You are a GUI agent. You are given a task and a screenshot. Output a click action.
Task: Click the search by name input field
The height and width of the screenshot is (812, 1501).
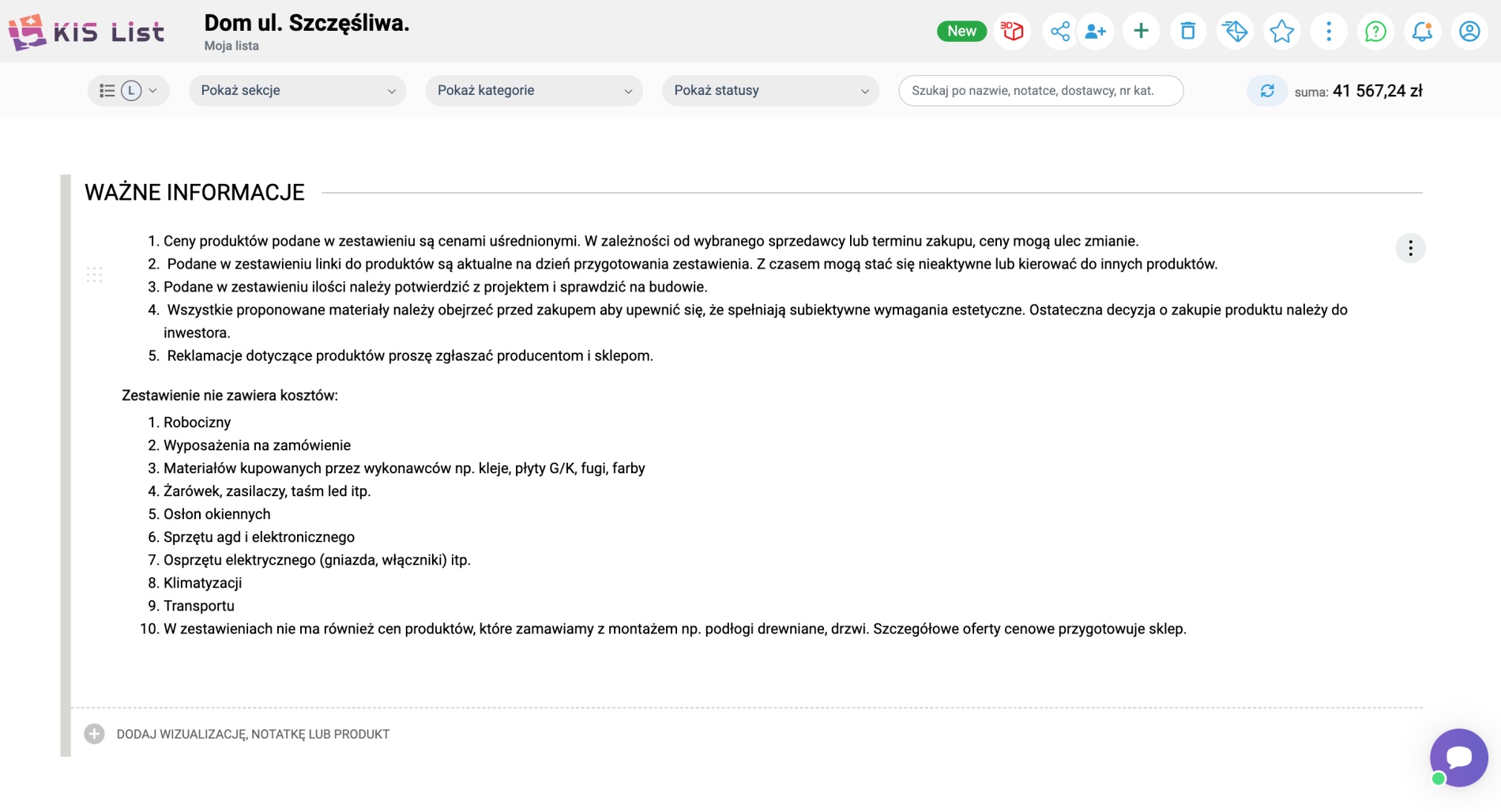click(1040, 91)
